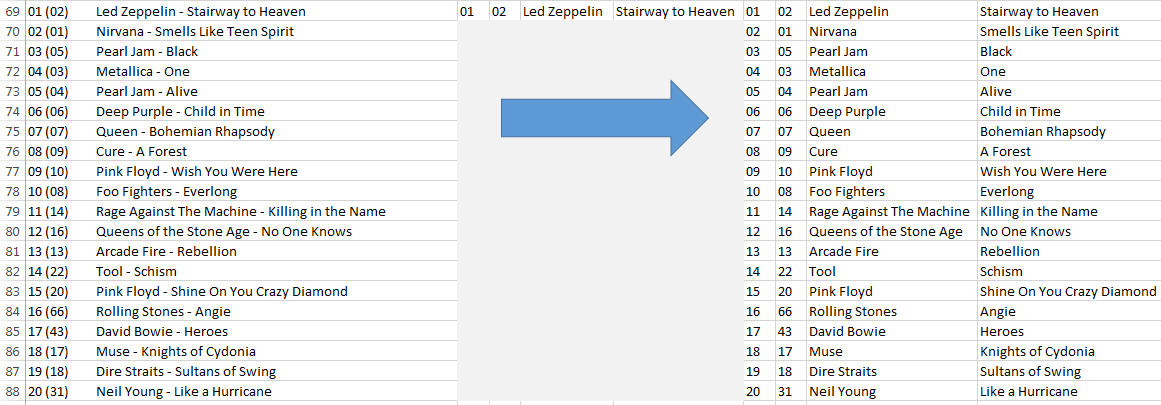Click the cell 'Nirvana - Smells Like Teen Spirit'
The image size is (1161, 405).
click(275, 32)
